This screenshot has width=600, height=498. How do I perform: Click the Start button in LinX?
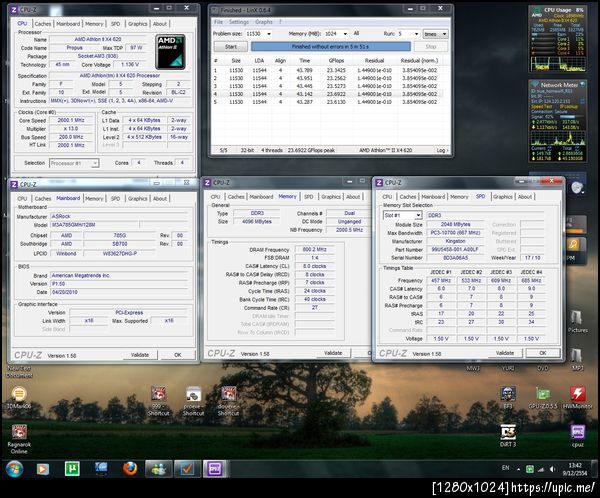(231, 47)
